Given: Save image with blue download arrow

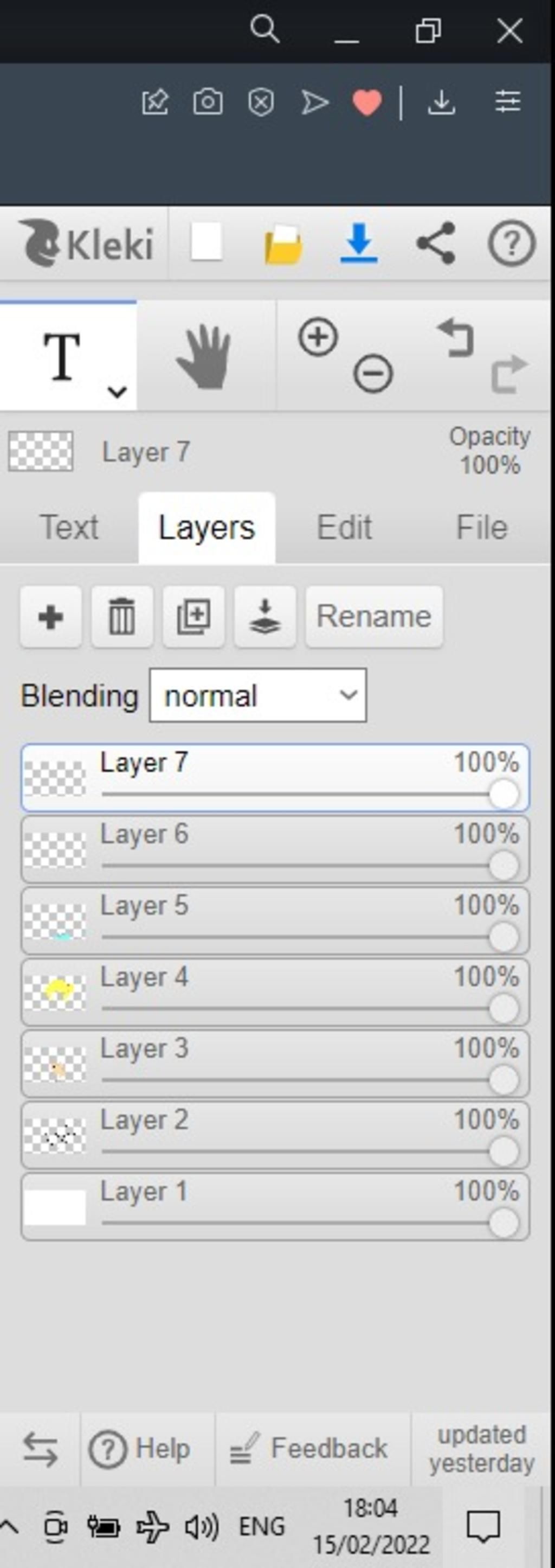Looking at the screenshot, I should (359, 244).
